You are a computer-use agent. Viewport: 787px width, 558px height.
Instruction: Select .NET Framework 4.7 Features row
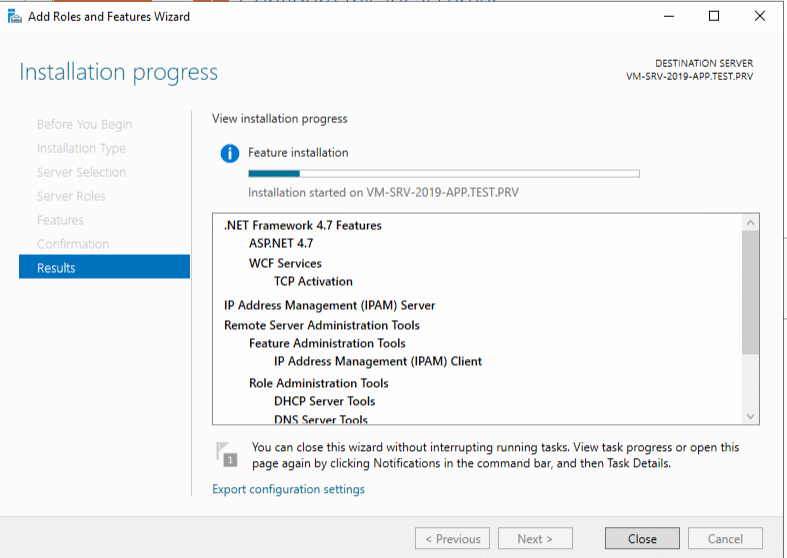click(x=303, y=225)
